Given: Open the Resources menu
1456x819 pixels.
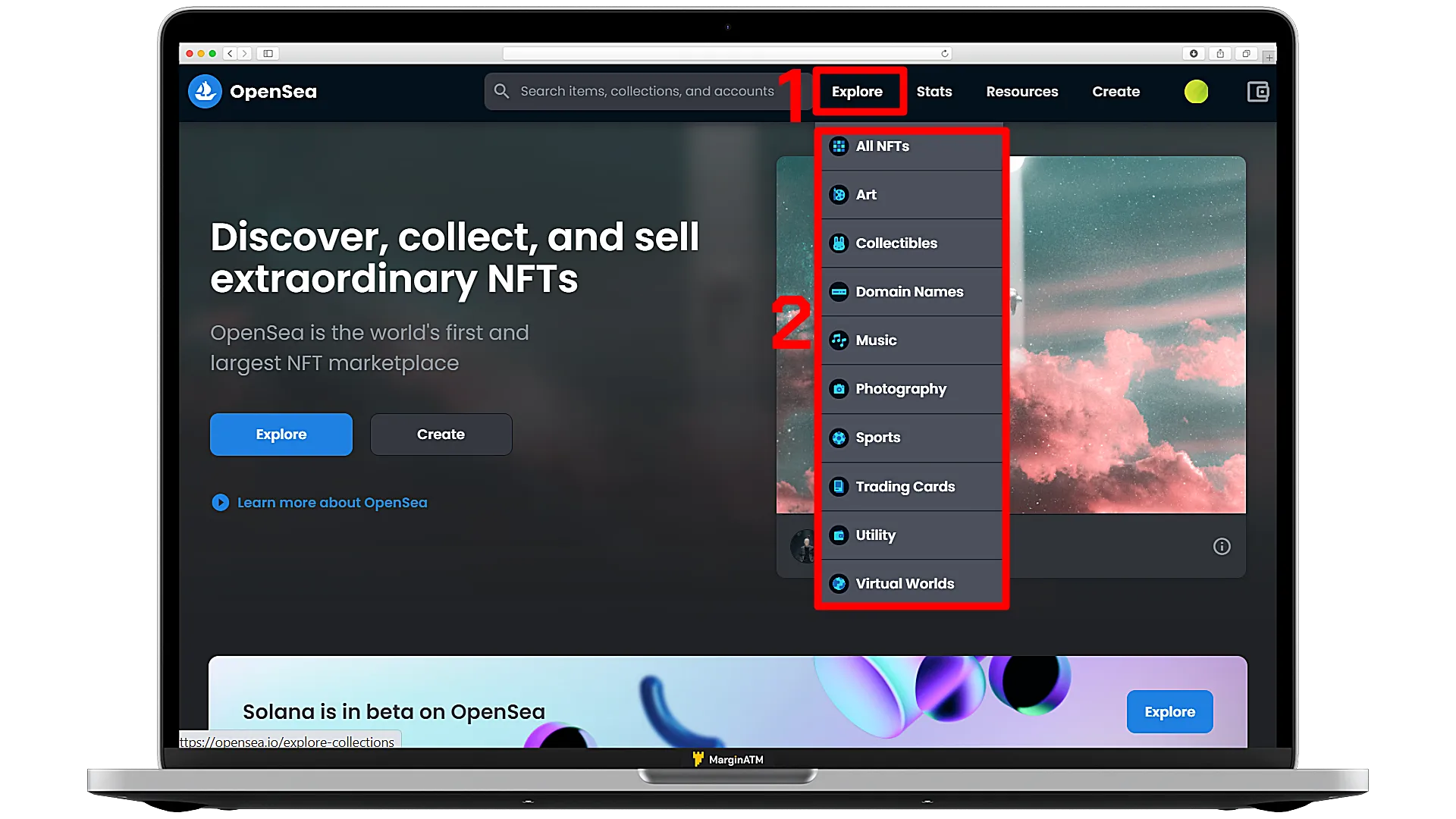Looking at the screenshot, I should click(x=1022, y=92).
